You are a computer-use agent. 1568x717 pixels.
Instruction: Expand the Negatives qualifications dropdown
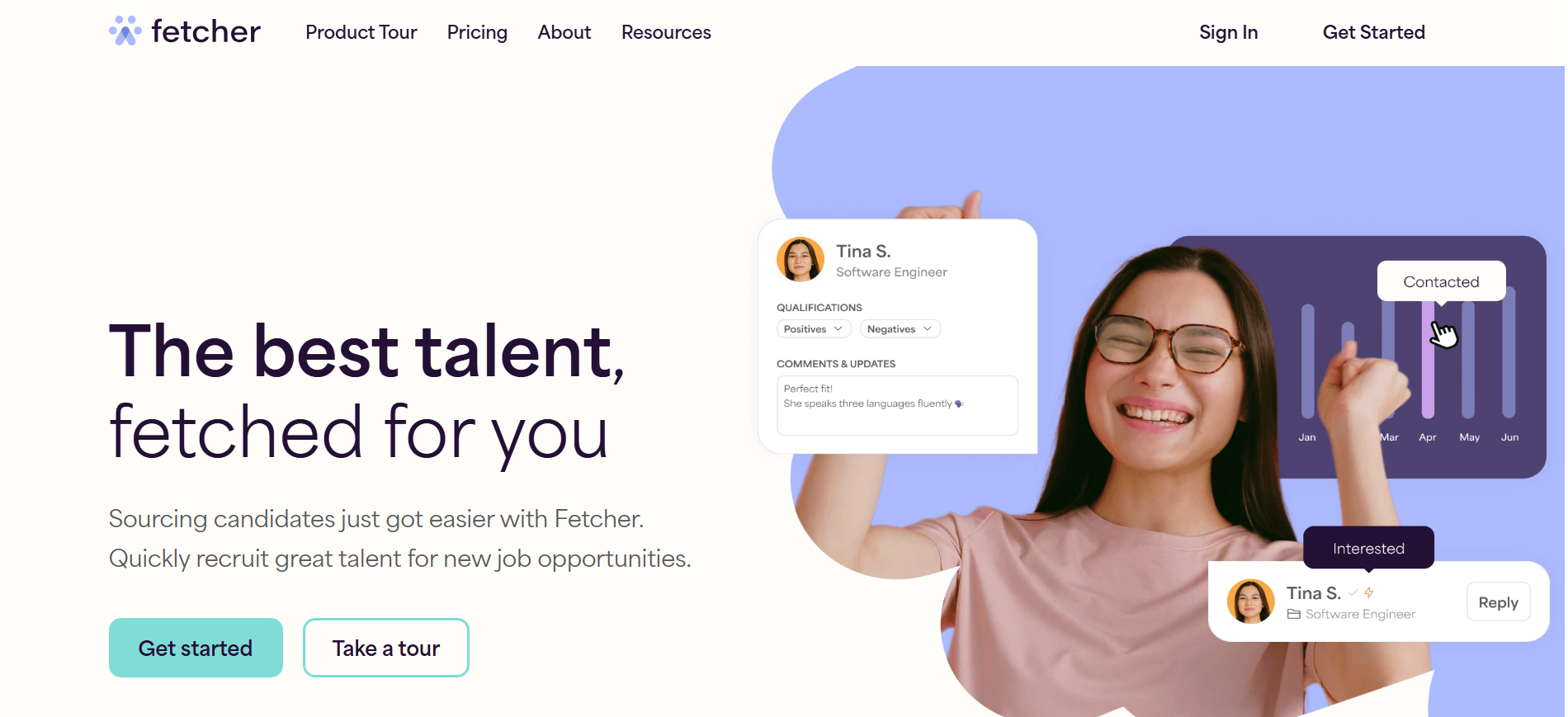tap(900, 328)
